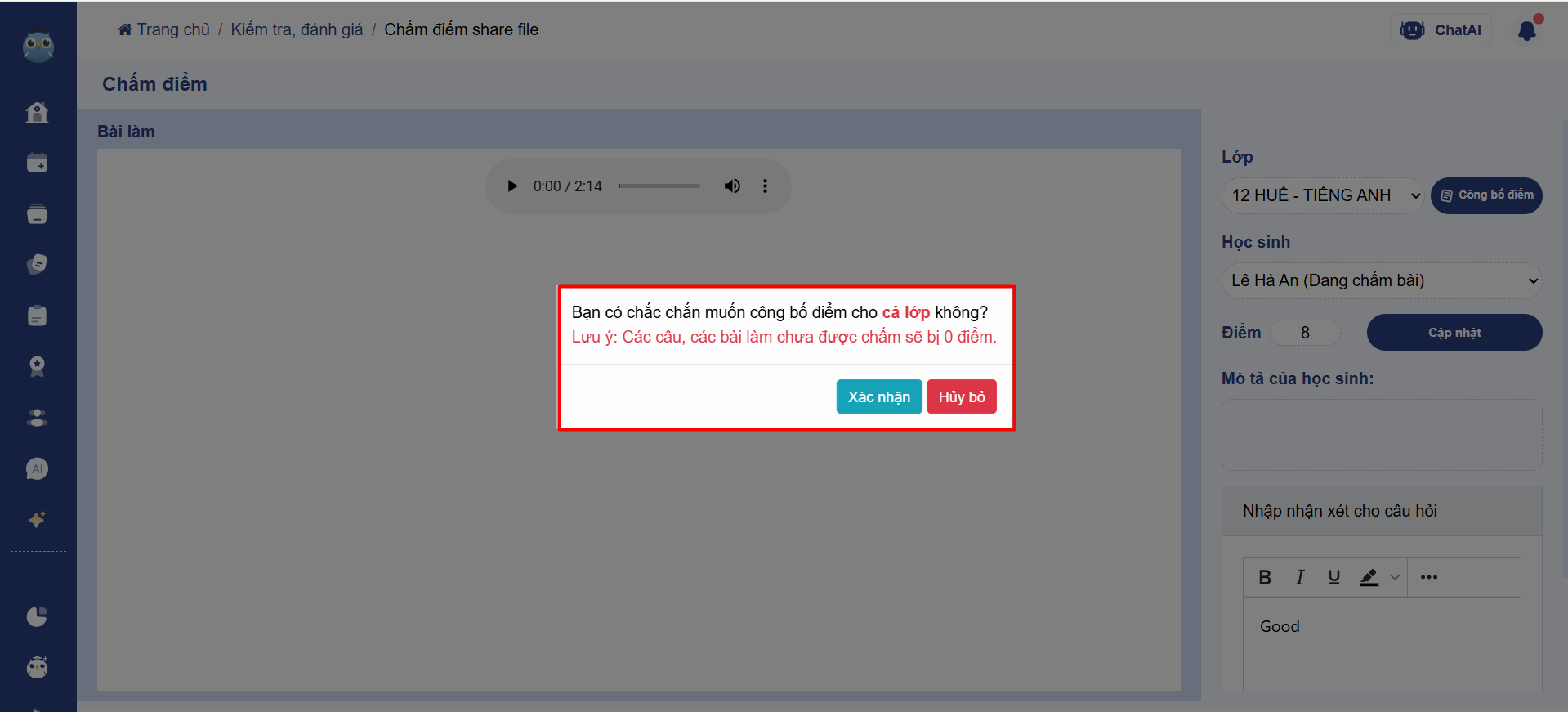Screen dimensions: 1568x712
Task: Open audio player more options menu
Action: click(765, 186)
